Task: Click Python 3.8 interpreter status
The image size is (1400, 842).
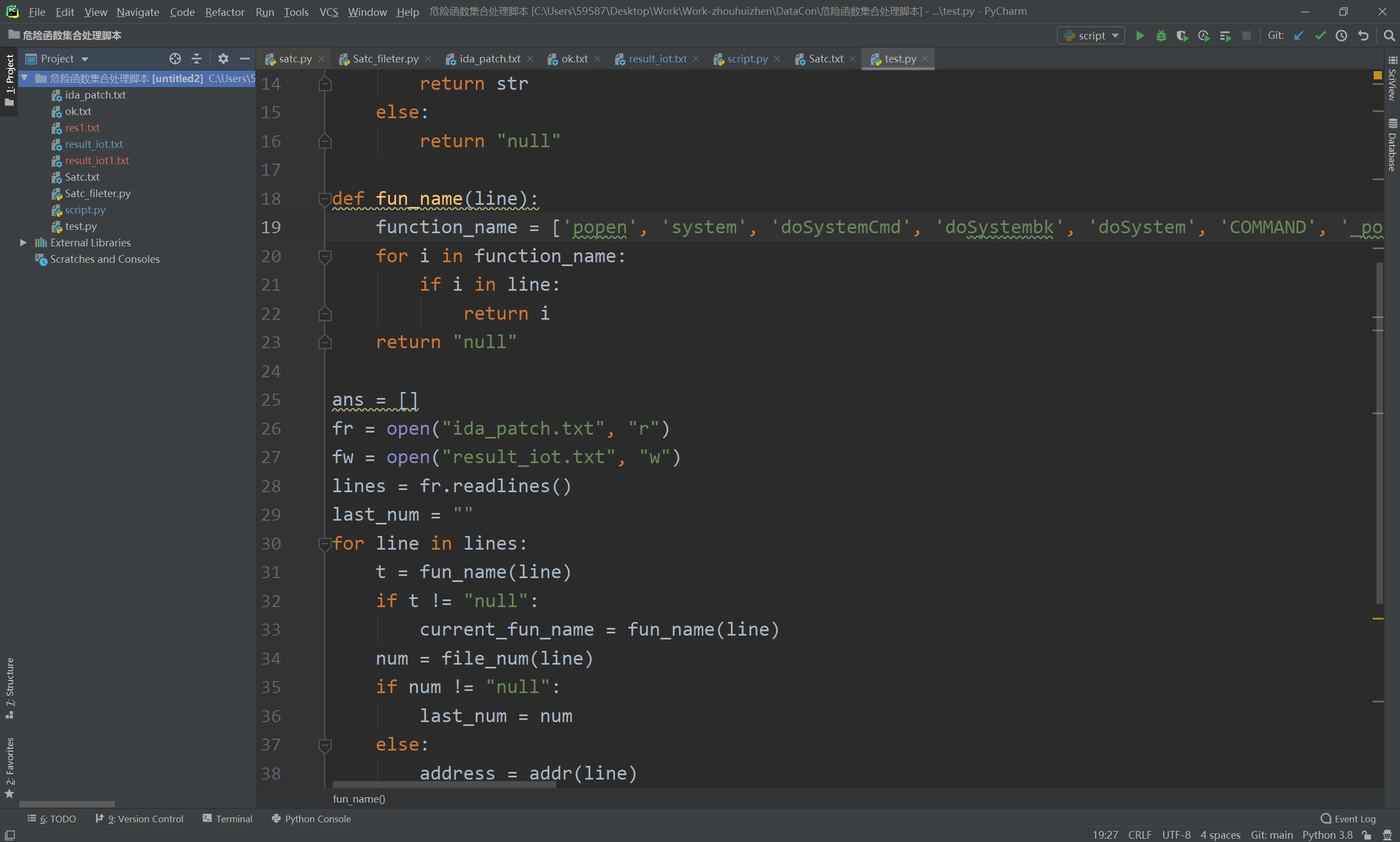Action: click(x=1327, y=835)
